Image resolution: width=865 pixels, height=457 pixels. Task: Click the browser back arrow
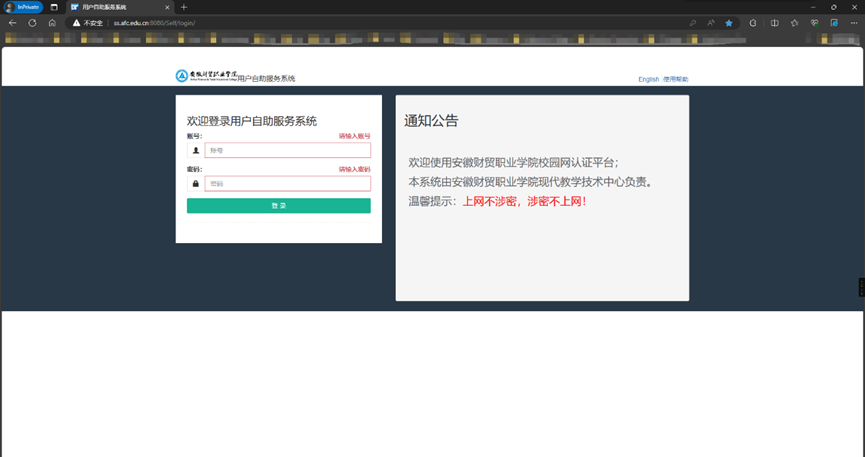coord(12,23)
